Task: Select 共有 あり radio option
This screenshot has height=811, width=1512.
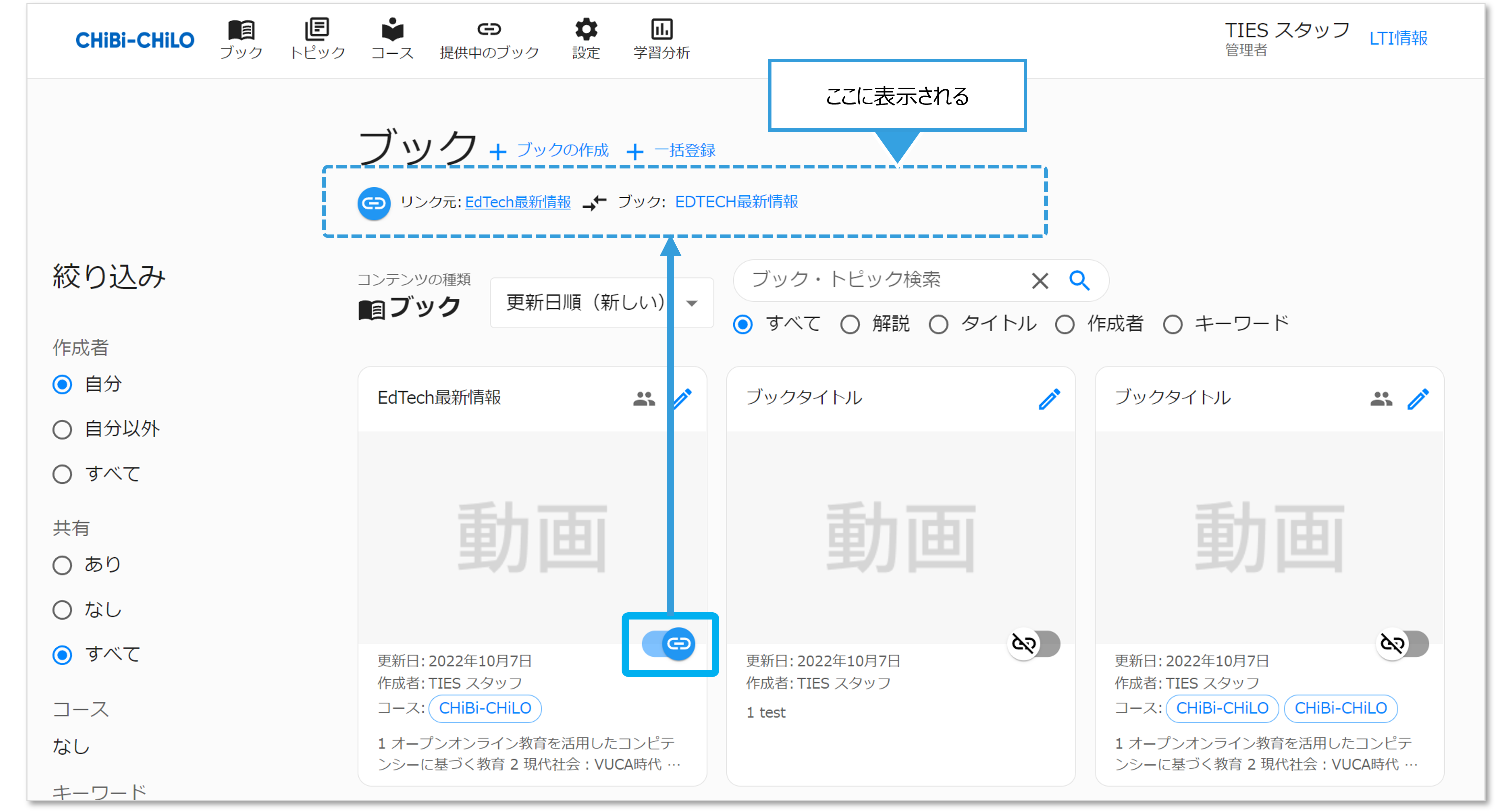Action: 62,565
